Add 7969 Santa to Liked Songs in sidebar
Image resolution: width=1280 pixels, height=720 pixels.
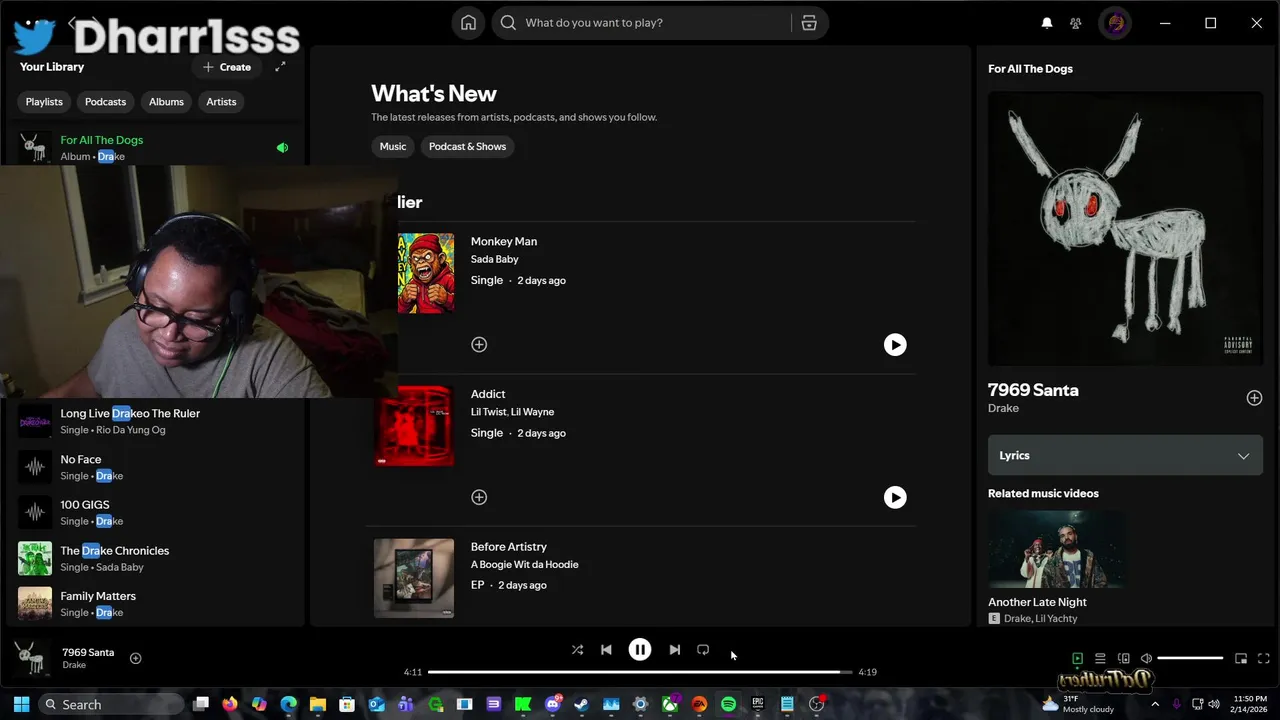pos(1254,398)
